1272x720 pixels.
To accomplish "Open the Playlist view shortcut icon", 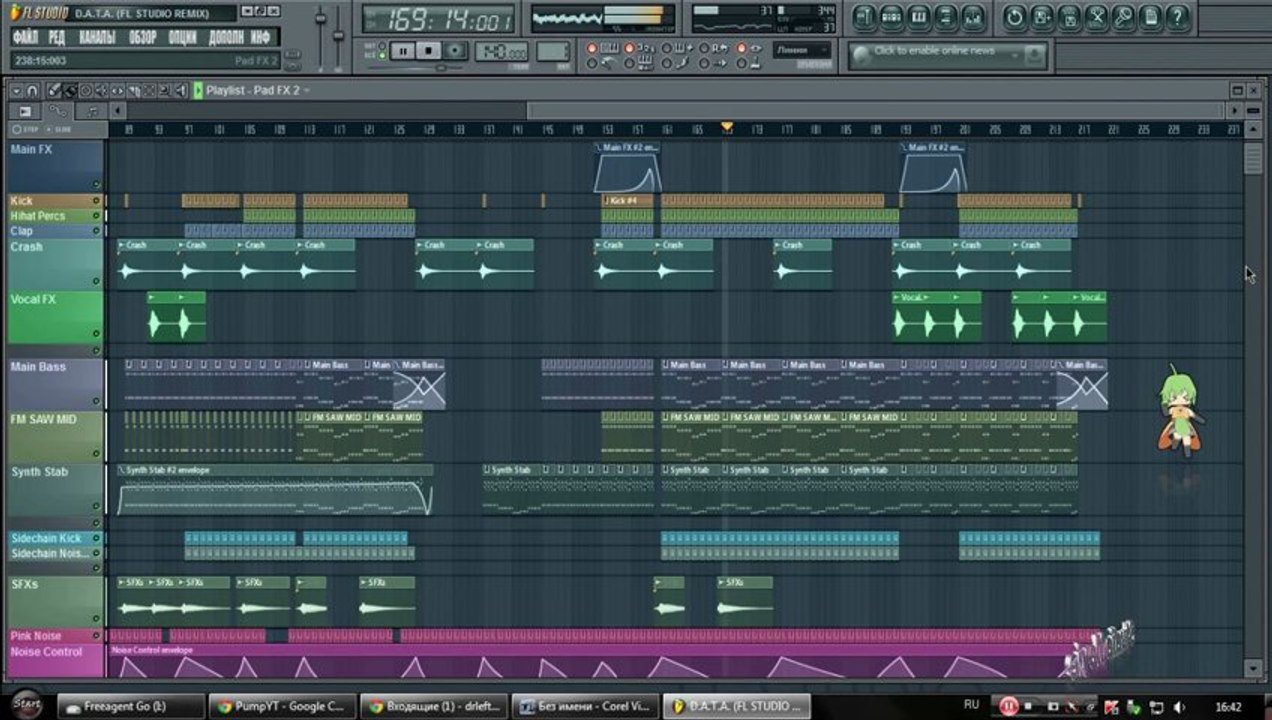I will [x=864, y=18].
